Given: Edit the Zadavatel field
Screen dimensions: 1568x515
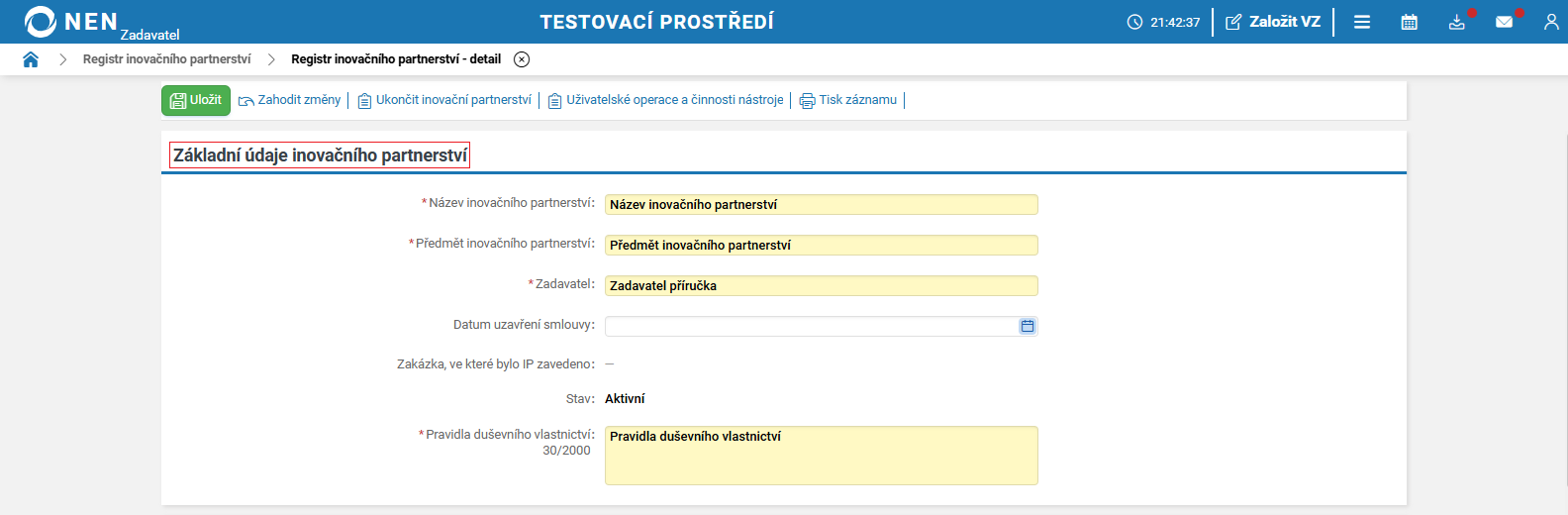Looking at the screenshot, I should (x=821, y=286).
